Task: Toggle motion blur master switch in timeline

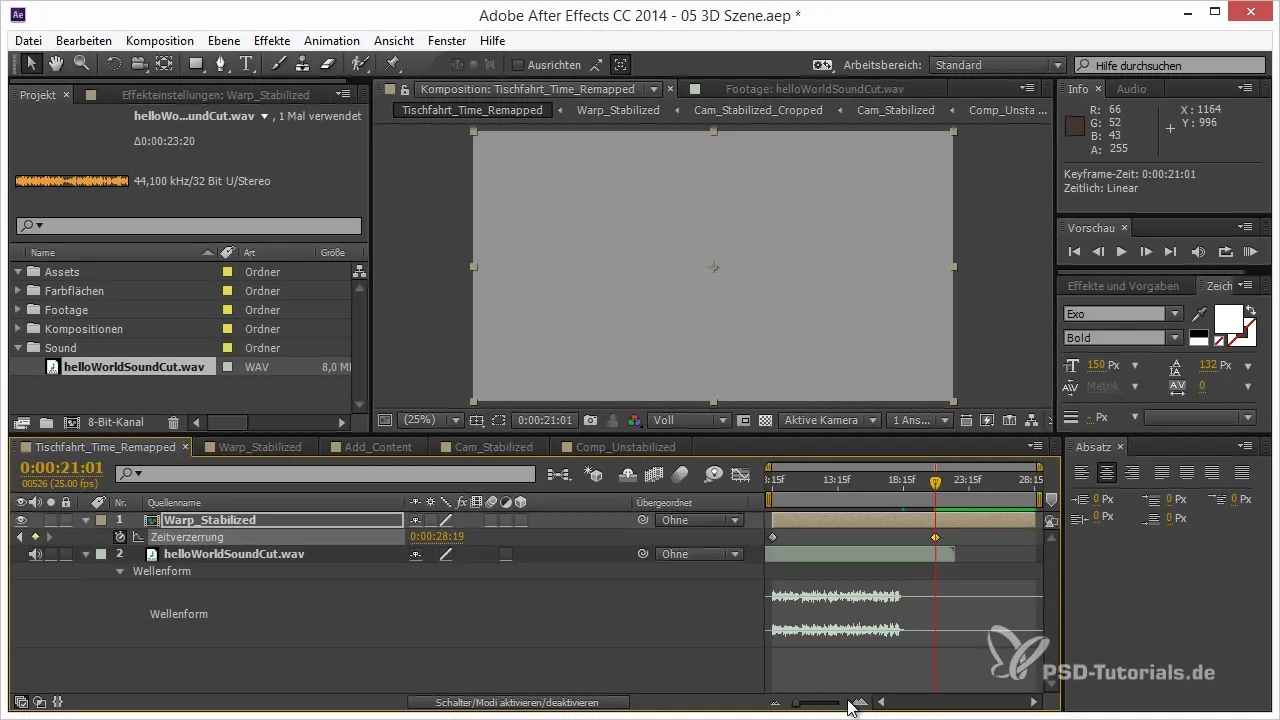Action: (x=680, y=473)
